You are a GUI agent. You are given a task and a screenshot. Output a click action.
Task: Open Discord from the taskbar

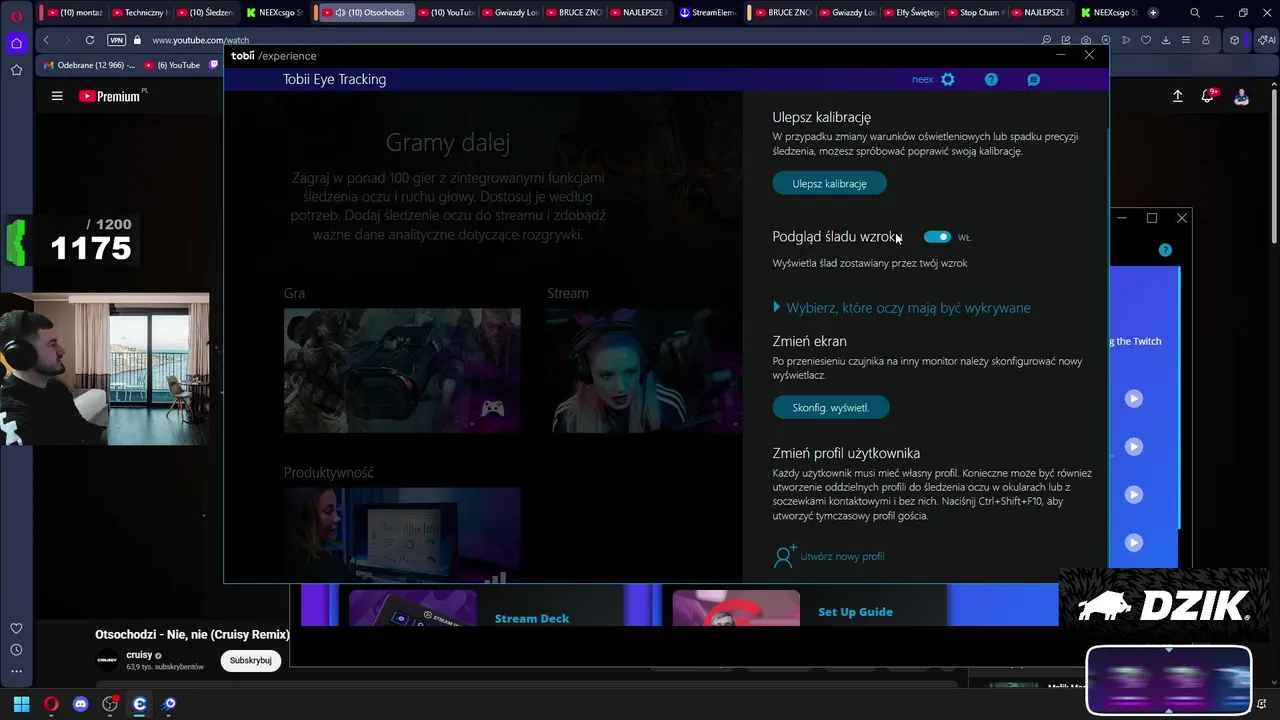80,704
